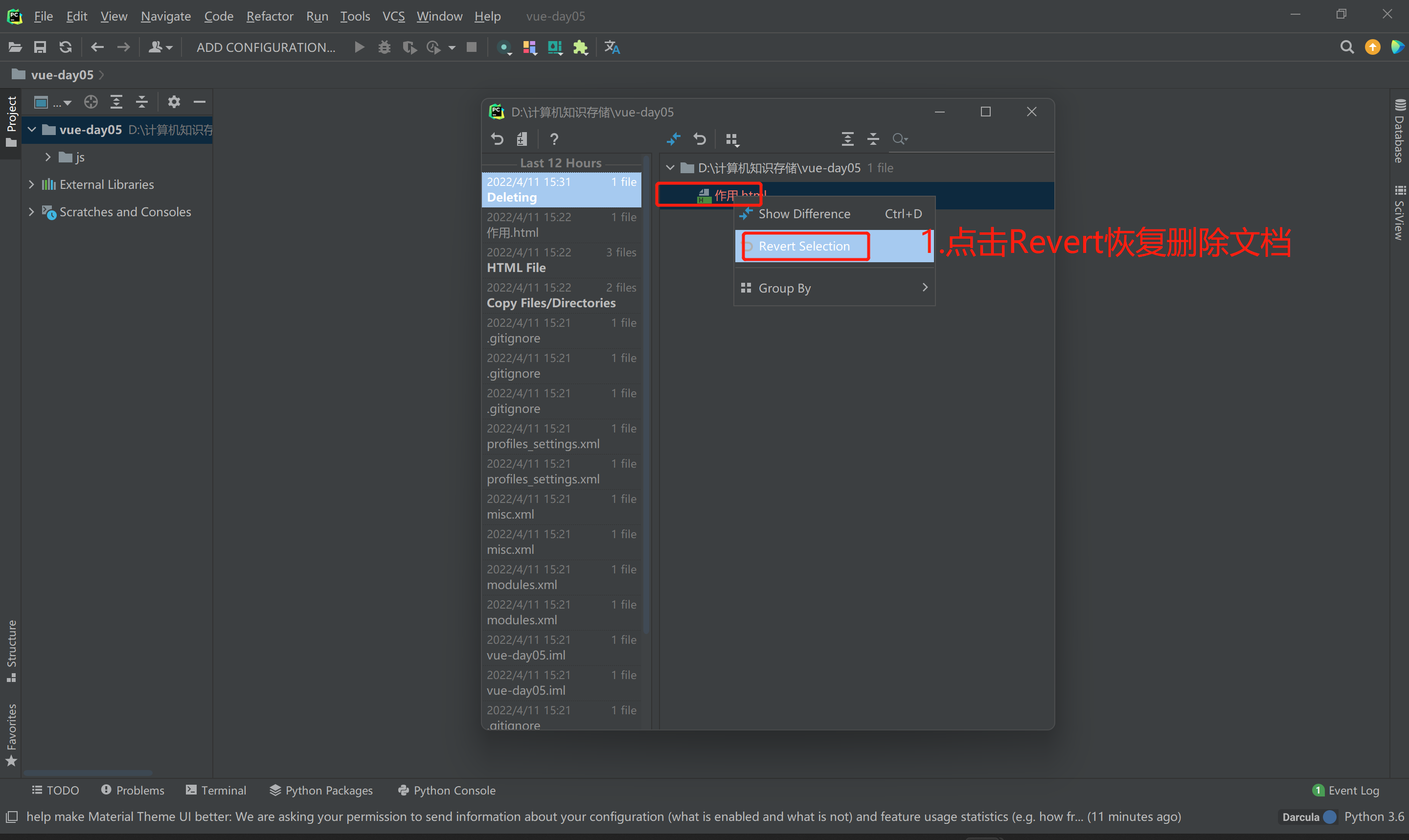This screenshot has height=840, width=1409.
Task: Expand External Libraries node
Action: point(32,184)
